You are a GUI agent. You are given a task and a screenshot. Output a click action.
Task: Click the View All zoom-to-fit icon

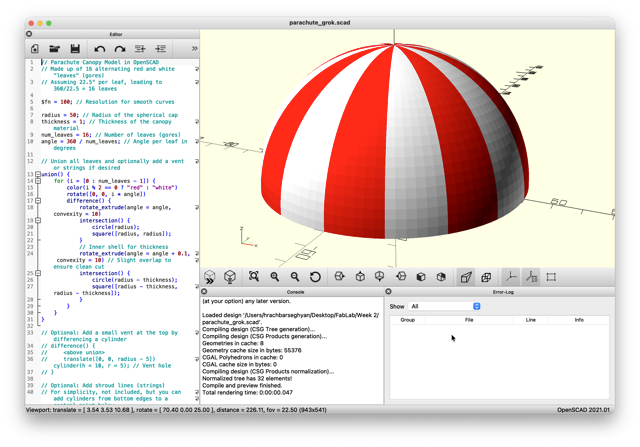[x=254, y=277]
